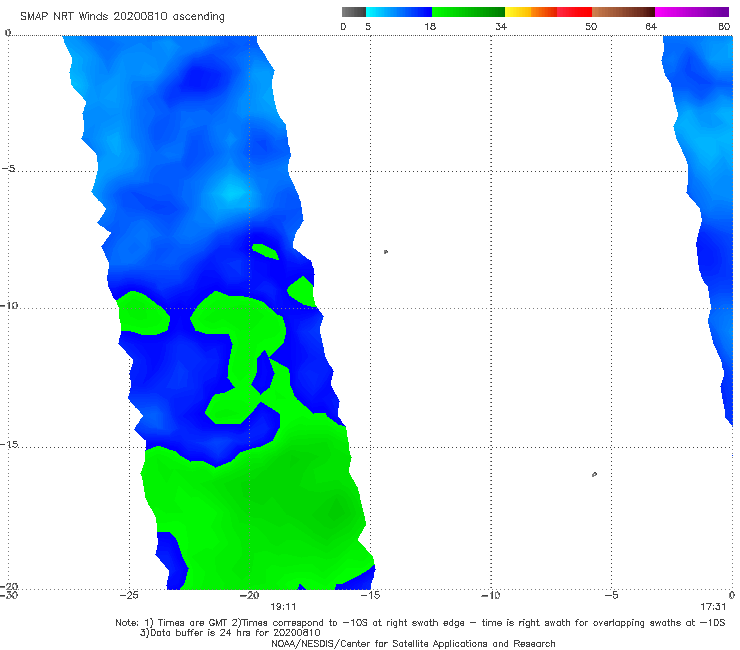
Task: Click the longitude axis label '-25'
Action: coord(129,595)
